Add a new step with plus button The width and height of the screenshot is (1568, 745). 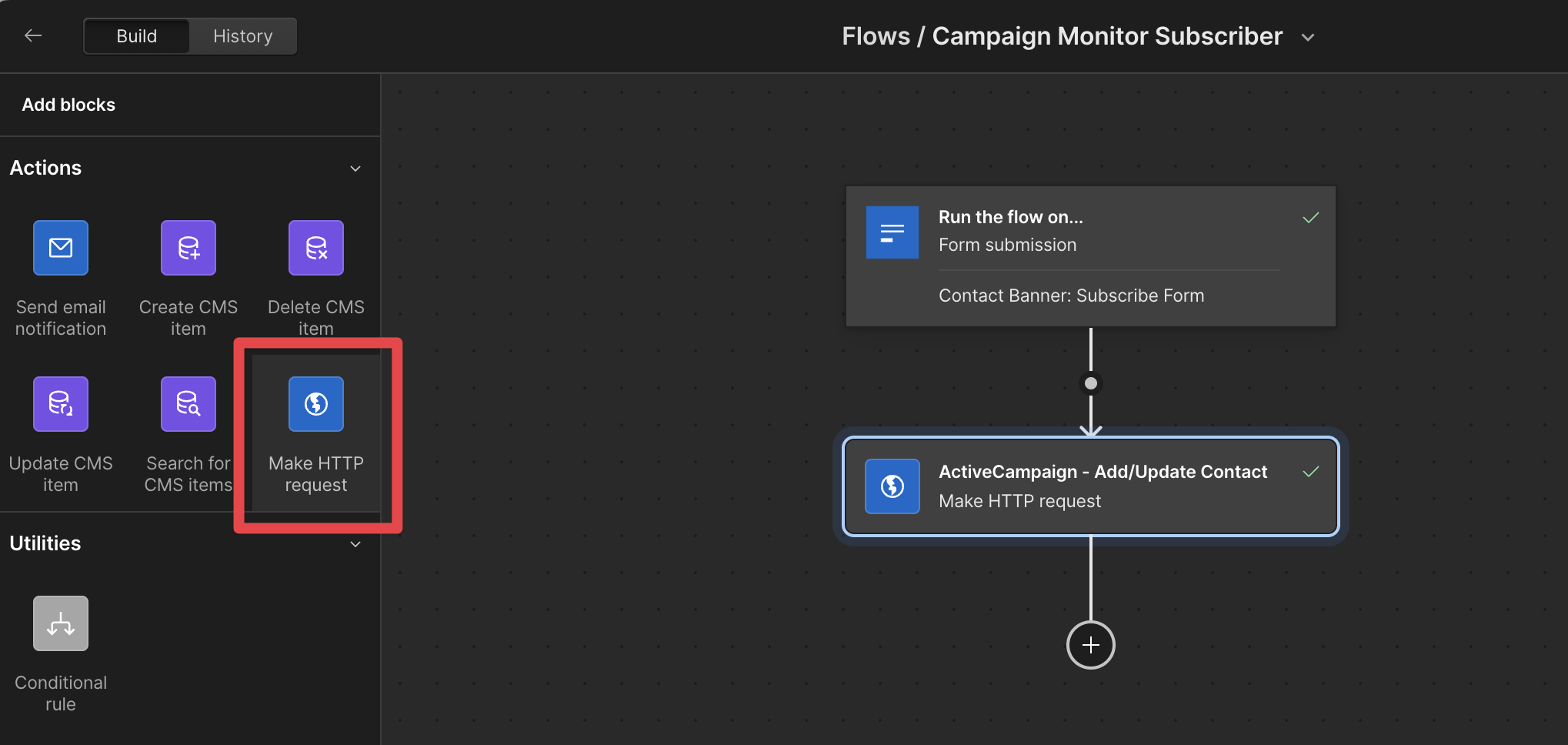(1091, 645)
